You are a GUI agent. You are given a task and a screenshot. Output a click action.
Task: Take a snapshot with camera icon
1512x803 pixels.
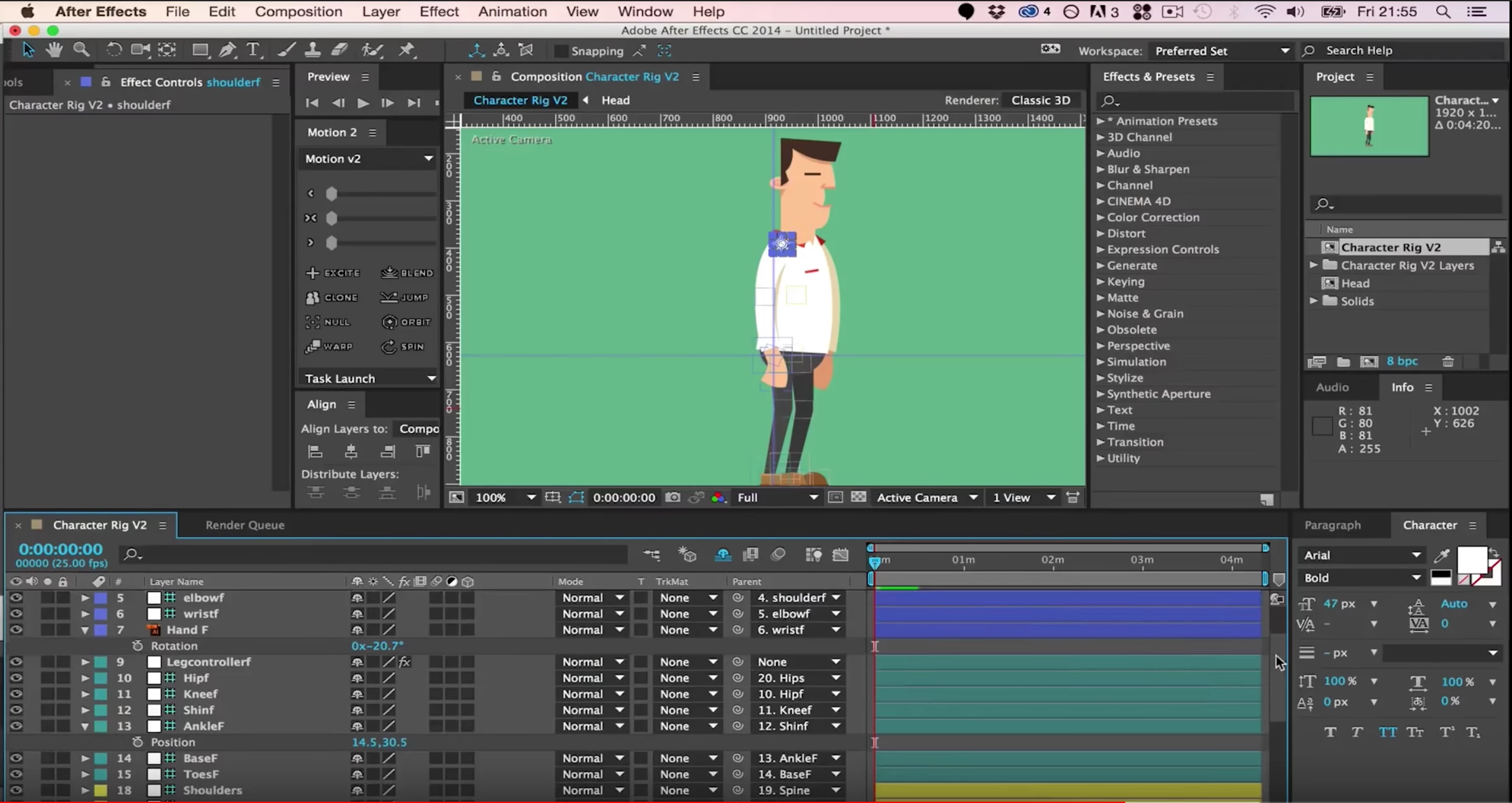pos(673,497)
